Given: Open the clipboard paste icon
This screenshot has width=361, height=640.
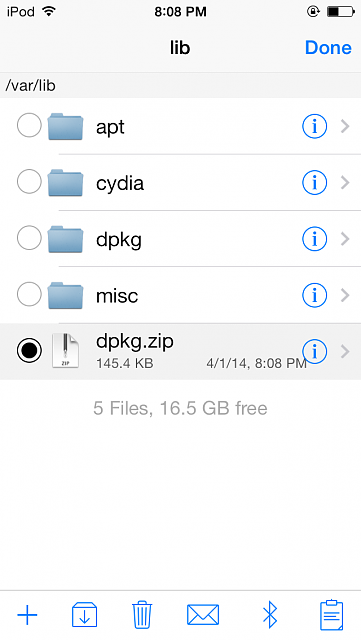Looking at the screenshot, I should point(331,615).
